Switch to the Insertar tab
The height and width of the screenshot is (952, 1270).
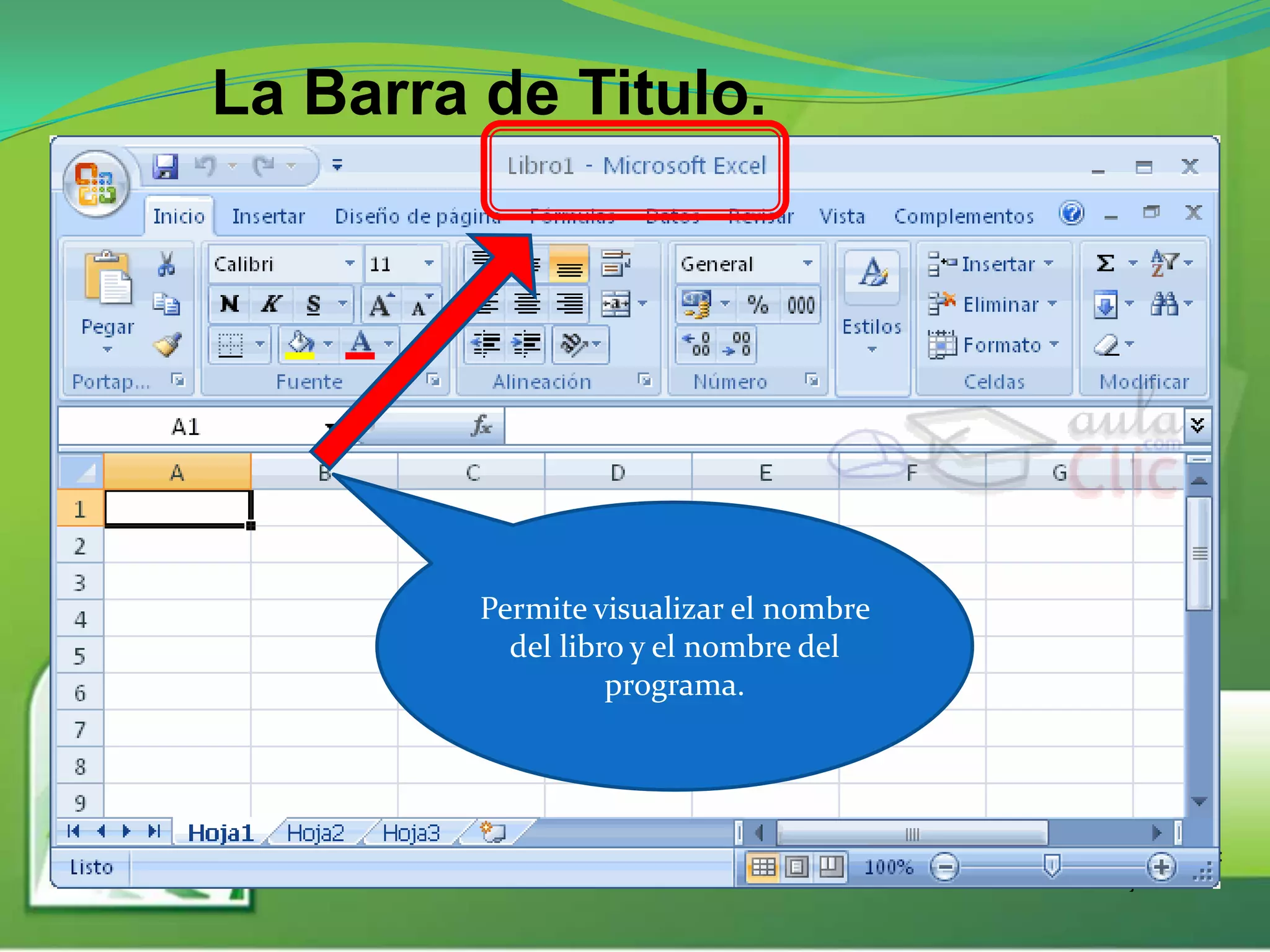tap(268, 216)
